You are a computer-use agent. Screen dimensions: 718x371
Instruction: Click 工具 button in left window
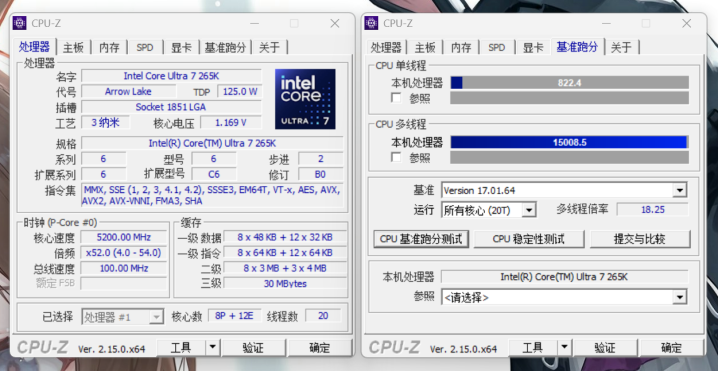coord(181,348)
